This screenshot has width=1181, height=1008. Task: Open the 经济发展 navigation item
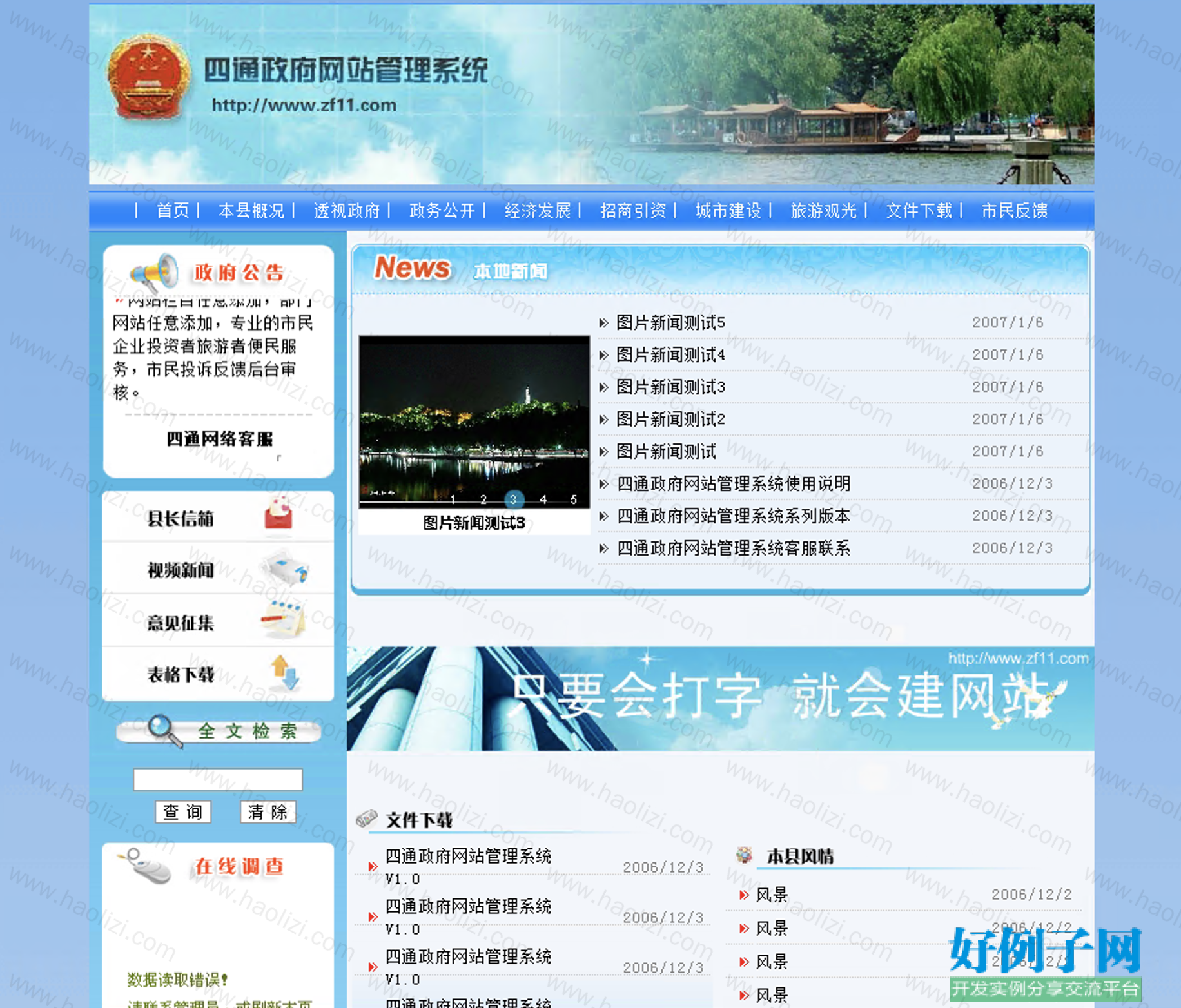pos(538,211)
